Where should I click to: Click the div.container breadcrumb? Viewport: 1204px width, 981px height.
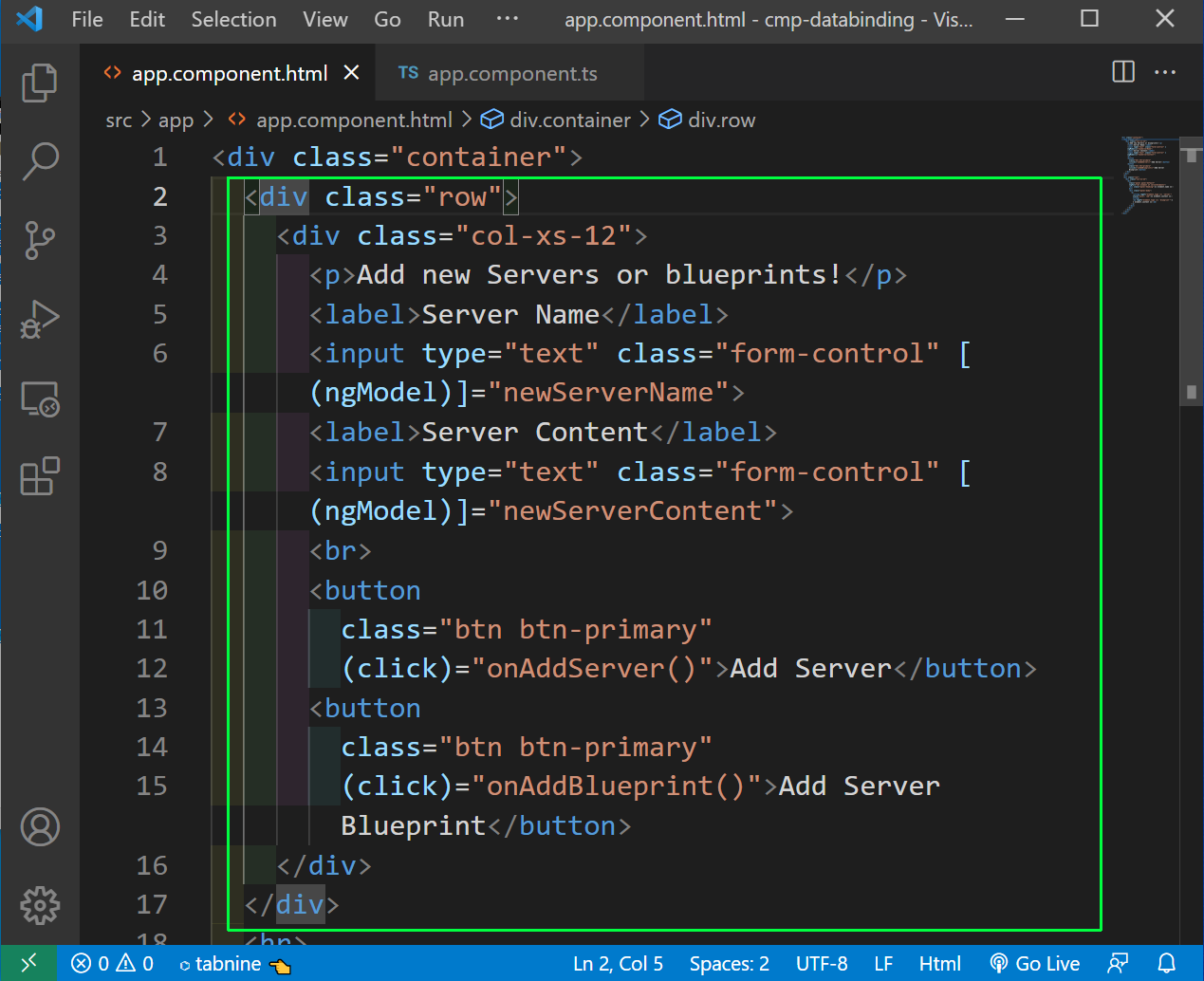point(569,120)
